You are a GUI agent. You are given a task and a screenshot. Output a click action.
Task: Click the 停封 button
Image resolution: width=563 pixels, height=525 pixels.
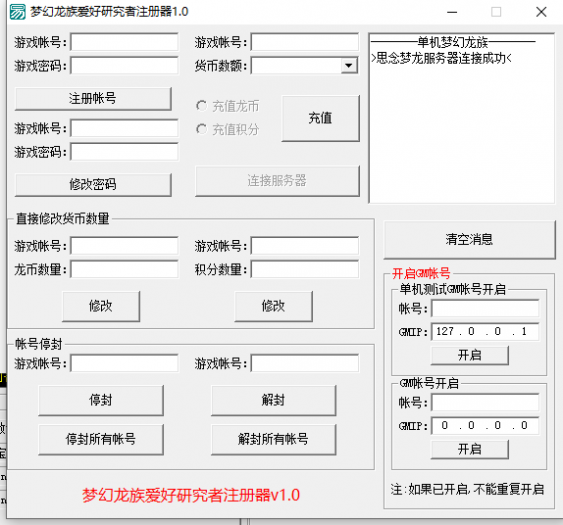point(101,400)
